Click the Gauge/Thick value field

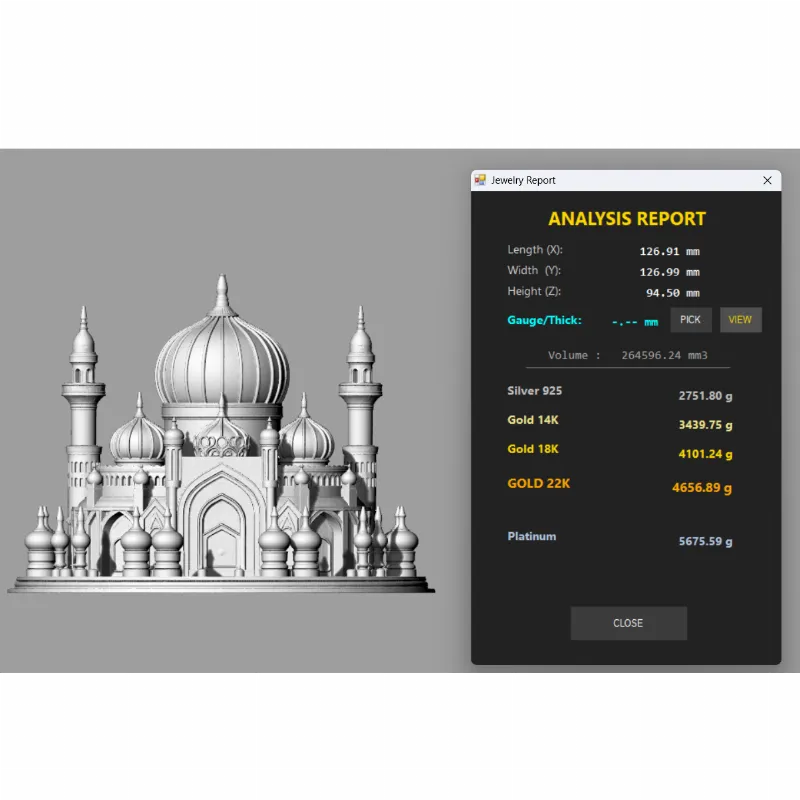634,321
